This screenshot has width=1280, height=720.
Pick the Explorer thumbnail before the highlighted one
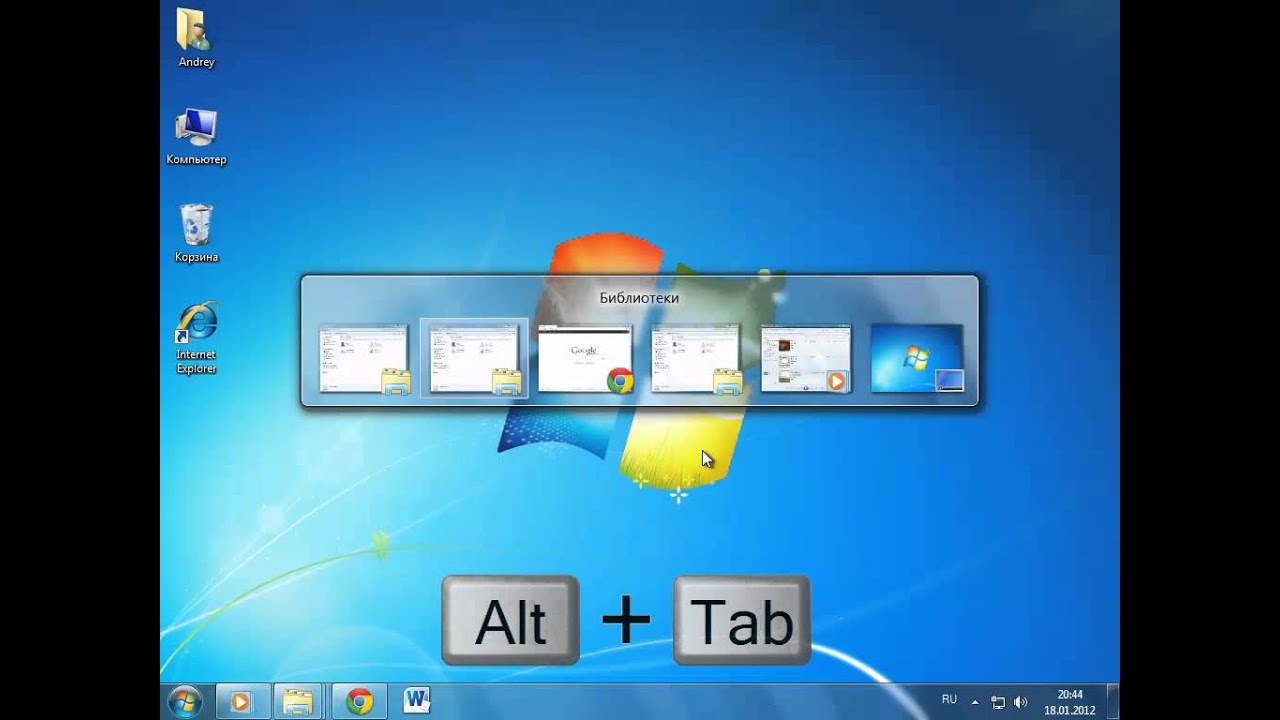pos(364,358)
